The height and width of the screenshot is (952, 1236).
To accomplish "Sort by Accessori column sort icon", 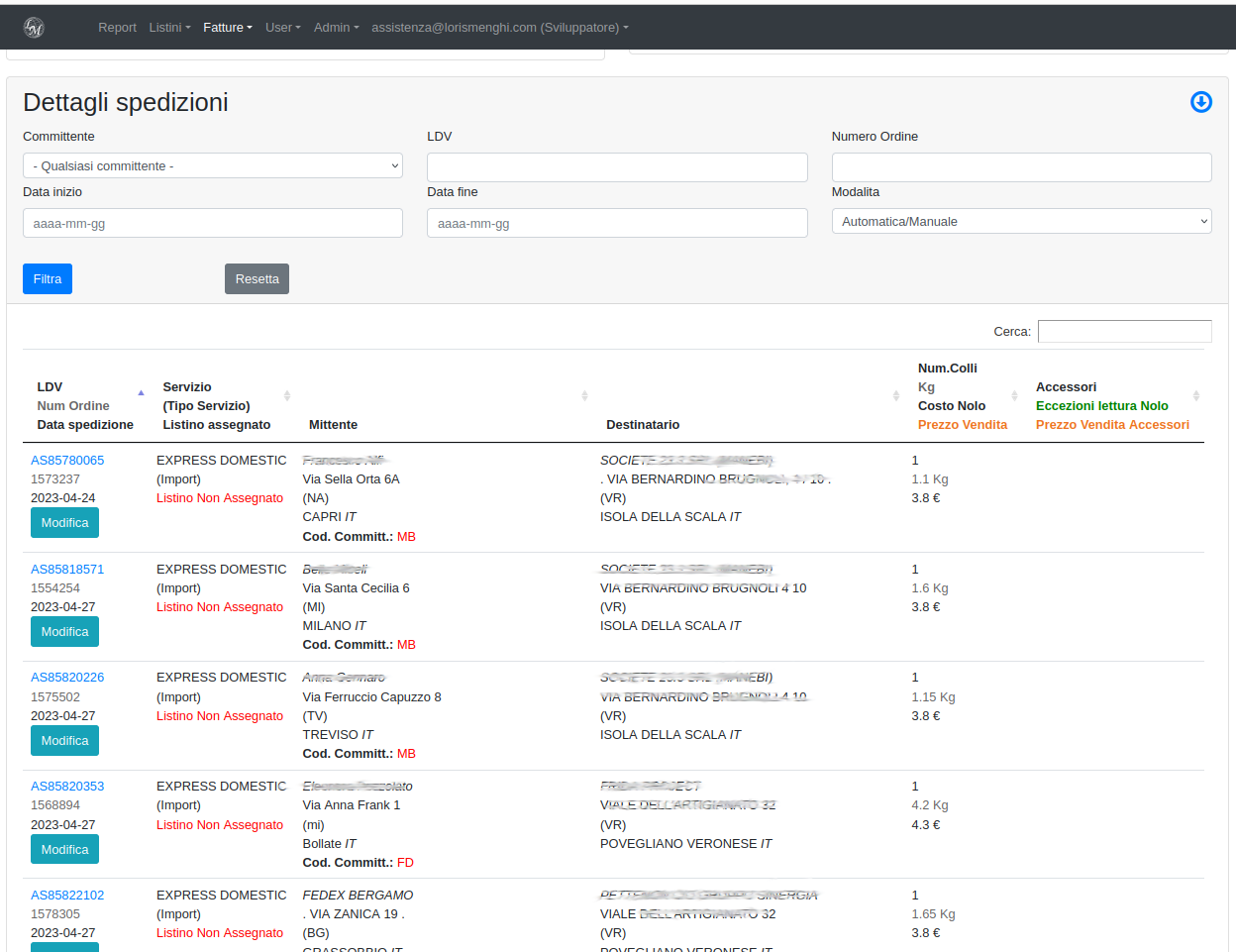I will pyautogui.click(x=1195, y=395).
